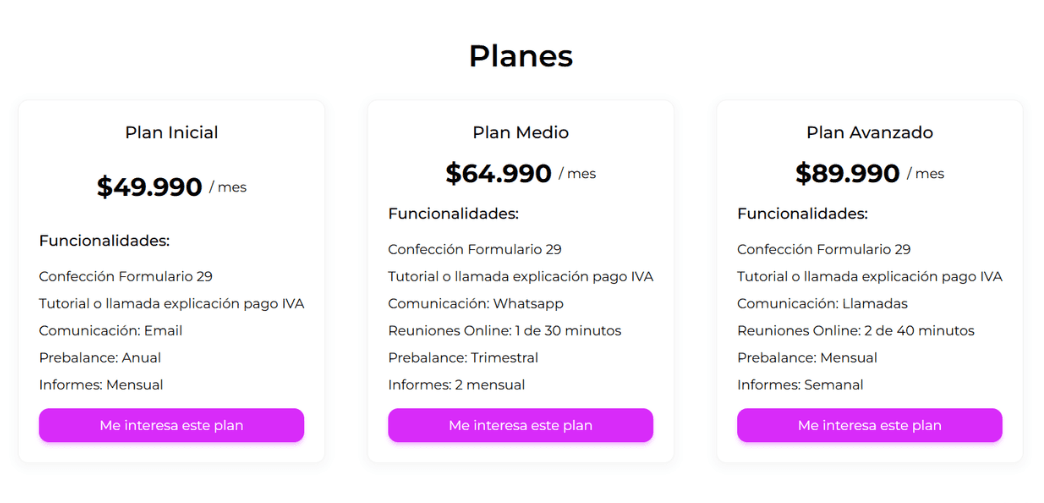Viewport: 1044px width, 503px height.
Task: Click "Comunicación: Llamadas" feature line
Action: click(824, 303)
